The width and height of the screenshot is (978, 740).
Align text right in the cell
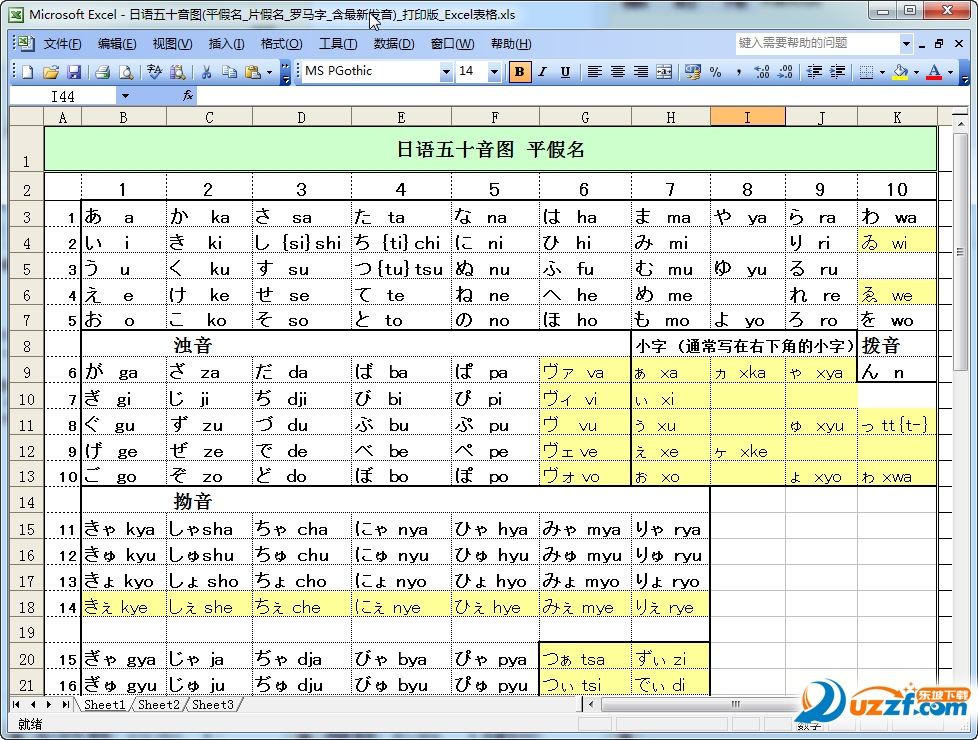pos(641,72)
